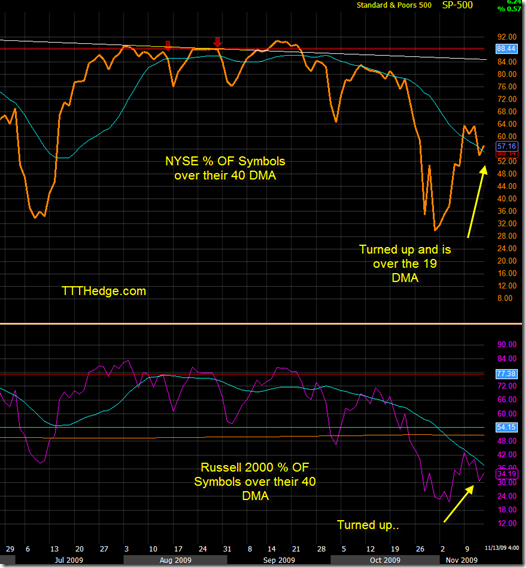Click the green '% 0.57' change value
This screenshot has height=568, width=526.
[509, 9]
